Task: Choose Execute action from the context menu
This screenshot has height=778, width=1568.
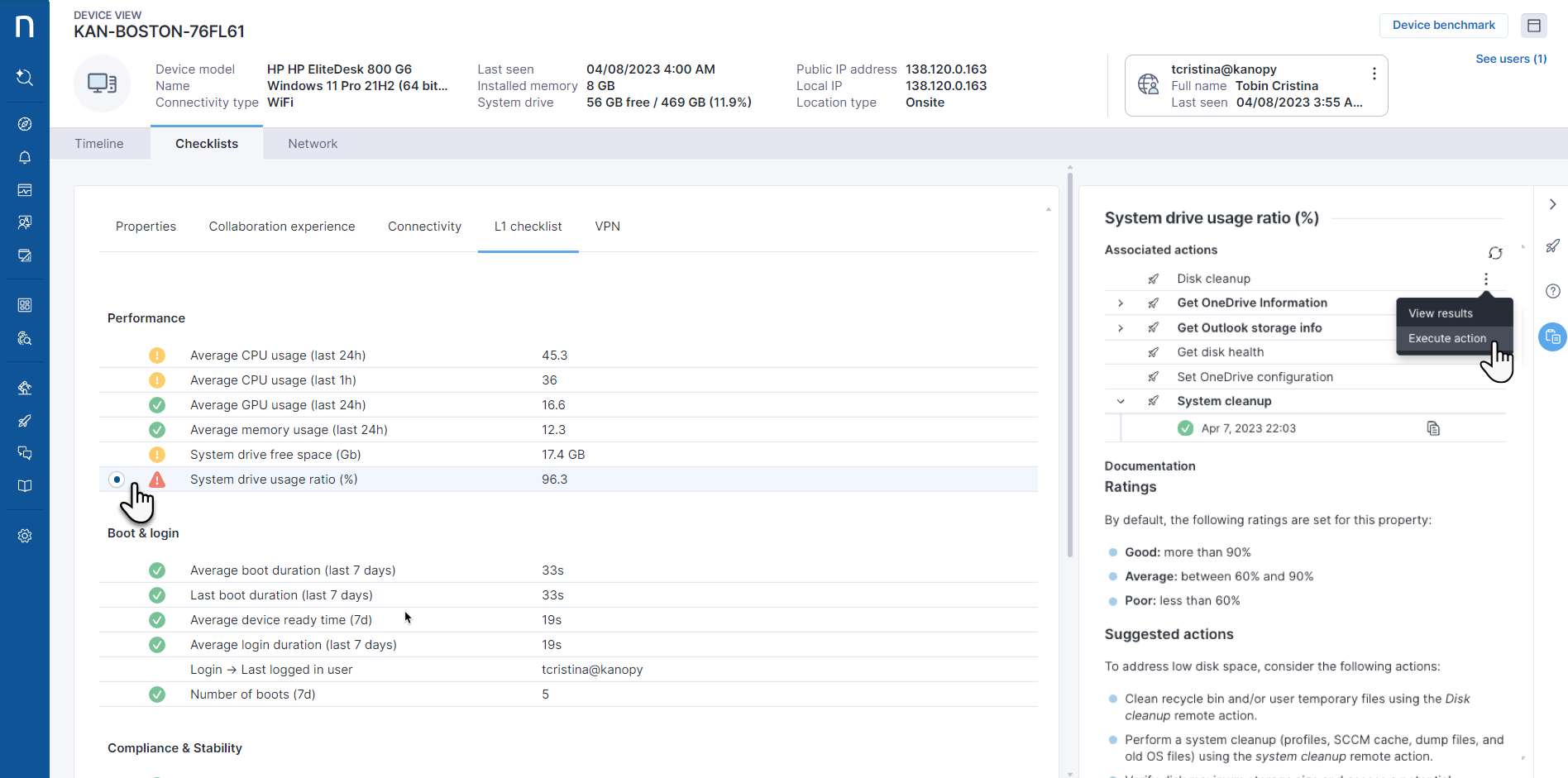Action: tap(1447, 338)
